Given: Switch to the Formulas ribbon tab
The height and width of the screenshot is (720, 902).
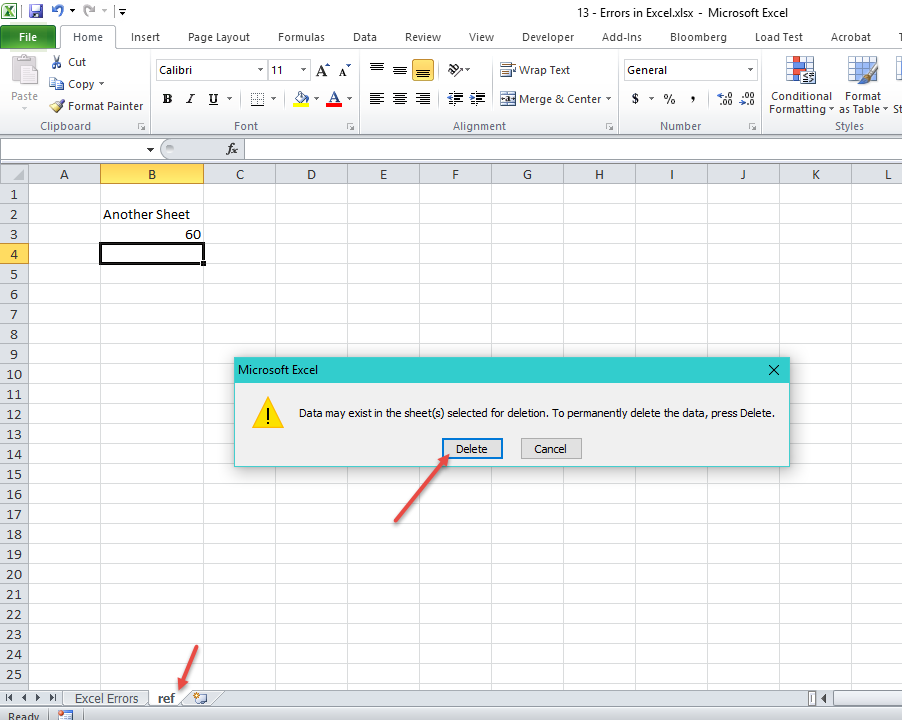Looking at the screenshot, I should [301, 37].
